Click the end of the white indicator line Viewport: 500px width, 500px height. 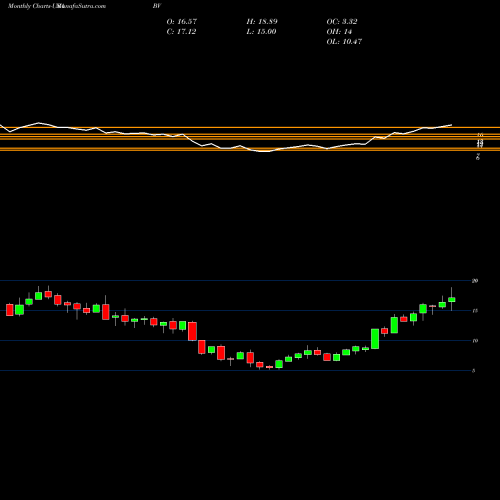pyautogui.click(x=451, y=125)
